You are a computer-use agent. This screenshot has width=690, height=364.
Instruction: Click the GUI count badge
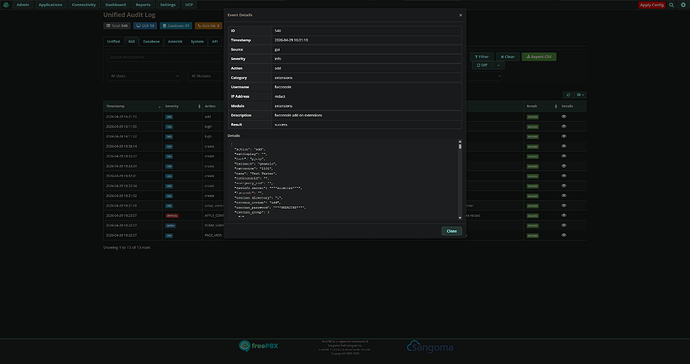(x=145, y=26)
